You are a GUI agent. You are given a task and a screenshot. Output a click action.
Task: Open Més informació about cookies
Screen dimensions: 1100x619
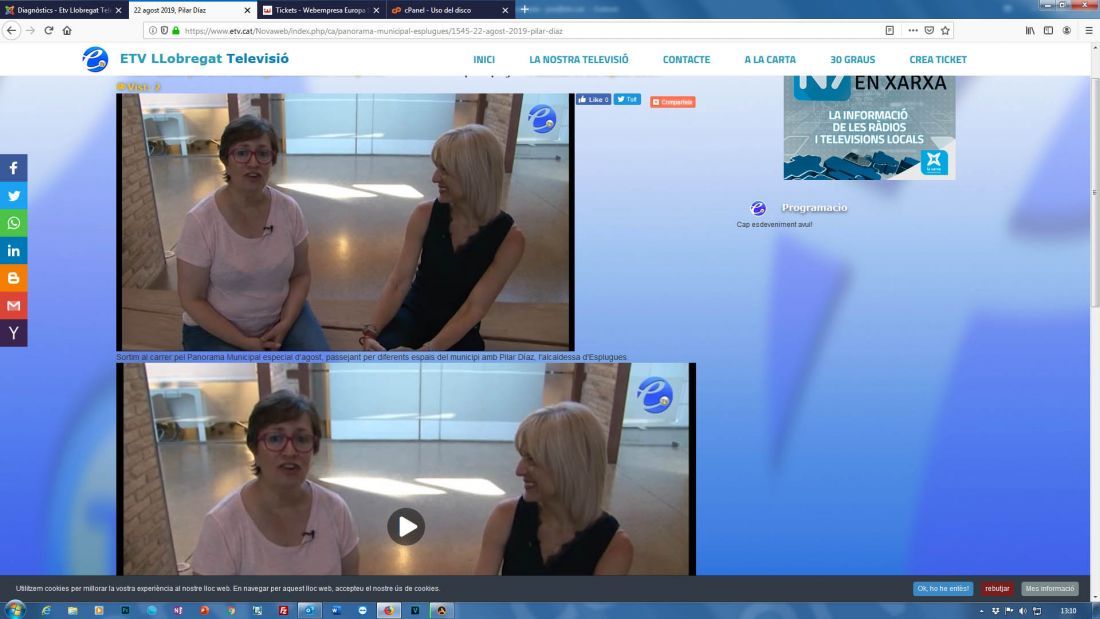click(1049, 588)
